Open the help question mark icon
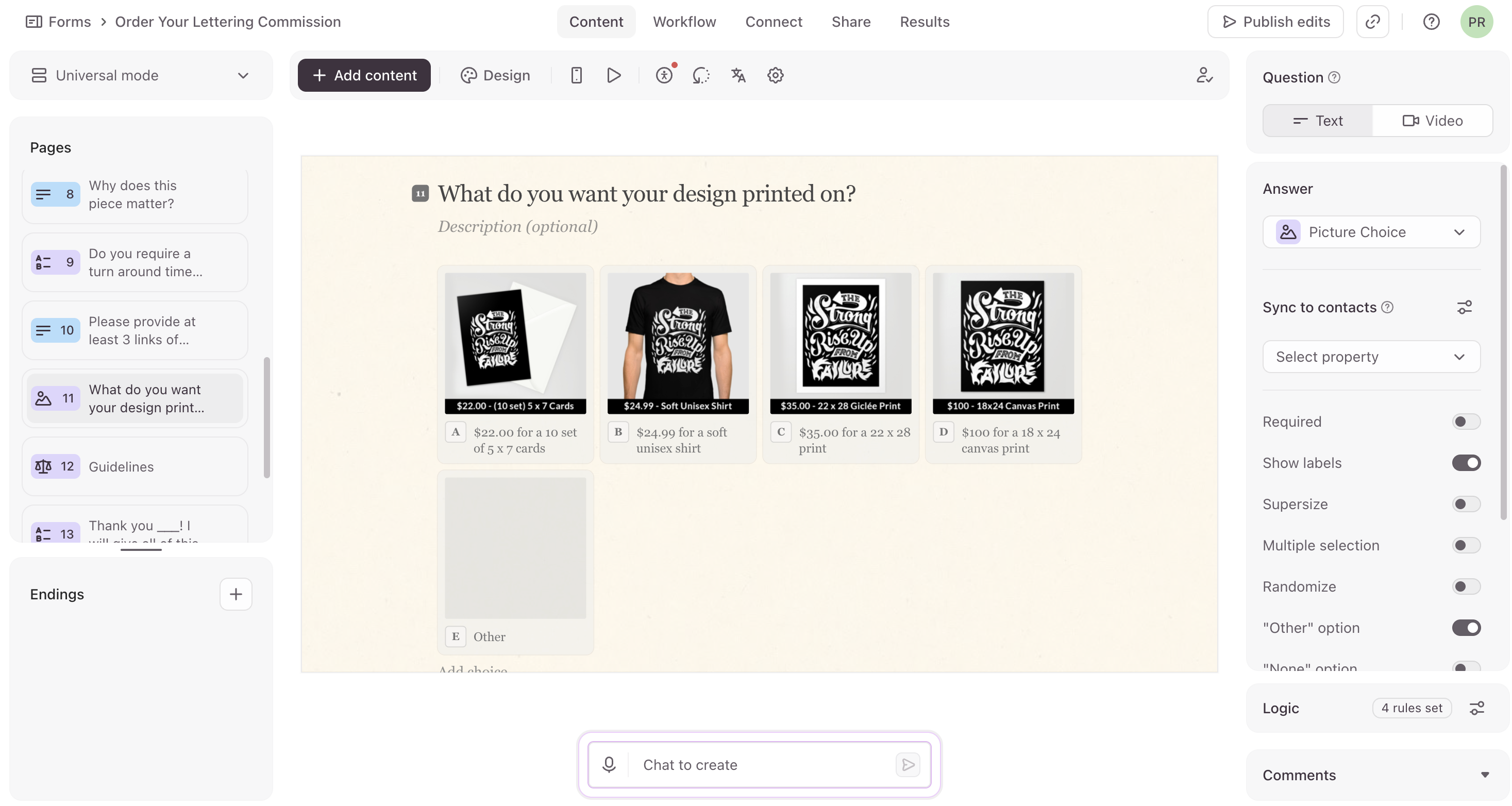Screen dimensions: 1512x806 (1431, 22)
